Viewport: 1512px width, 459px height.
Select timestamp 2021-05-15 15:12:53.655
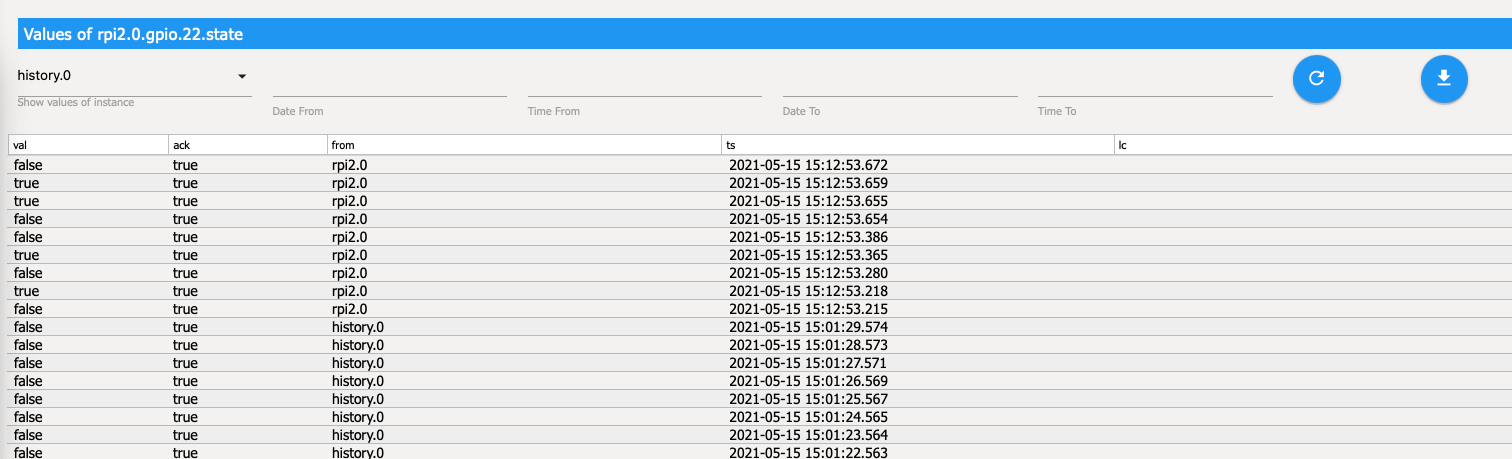(808, 201)
